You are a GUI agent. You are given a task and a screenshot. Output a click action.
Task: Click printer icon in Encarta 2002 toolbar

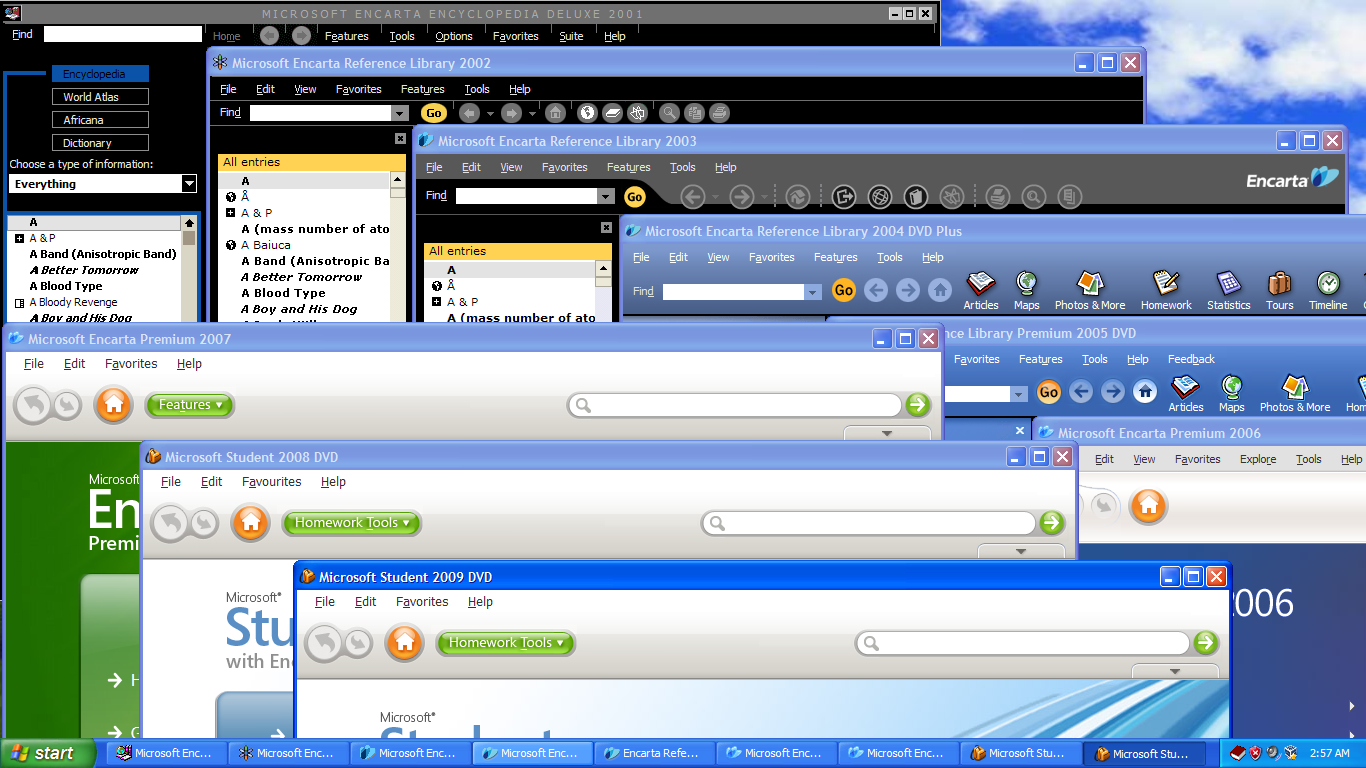click(719, 113)
